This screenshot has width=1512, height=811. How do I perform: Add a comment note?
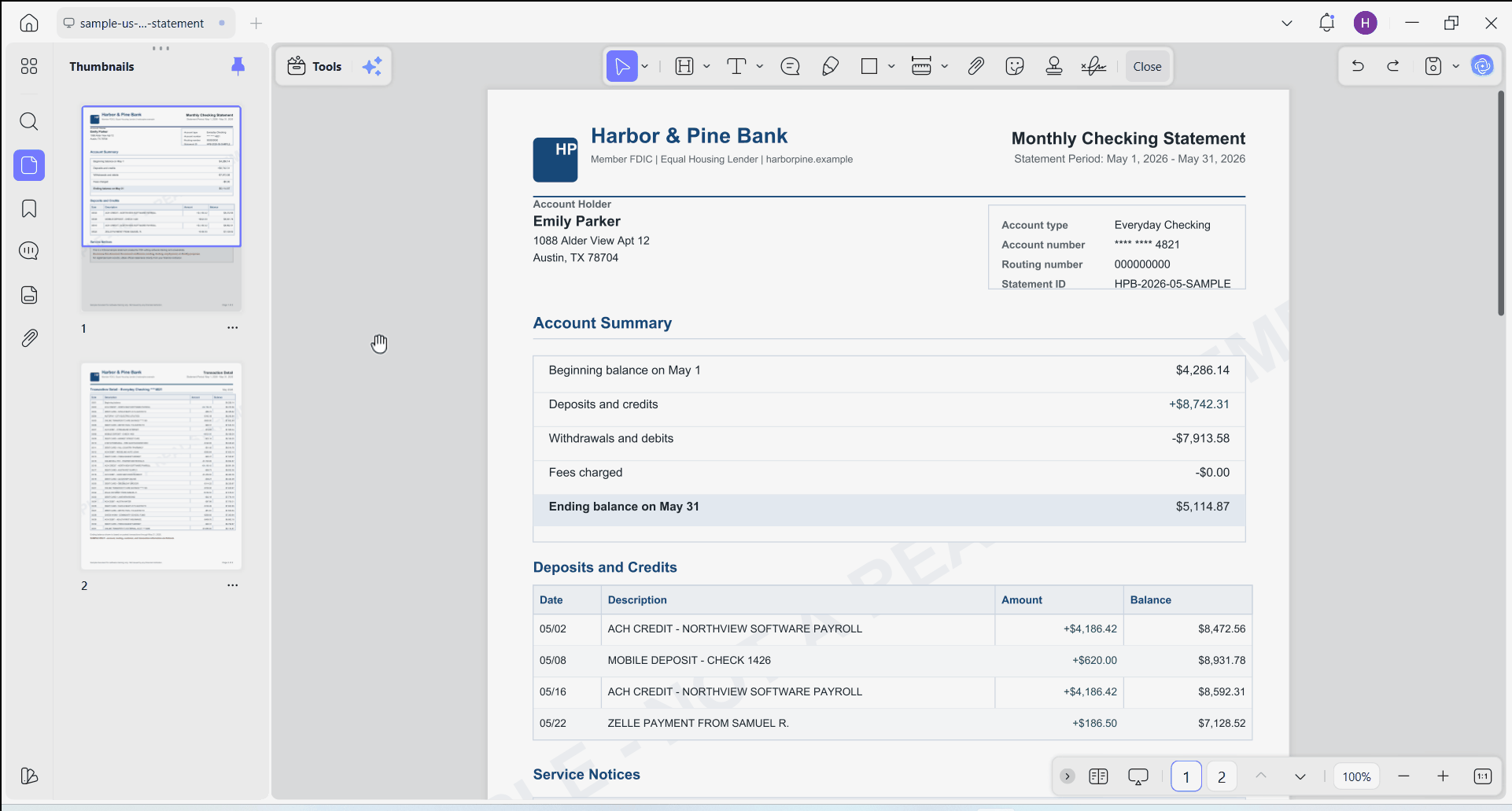tap(790, 66)
